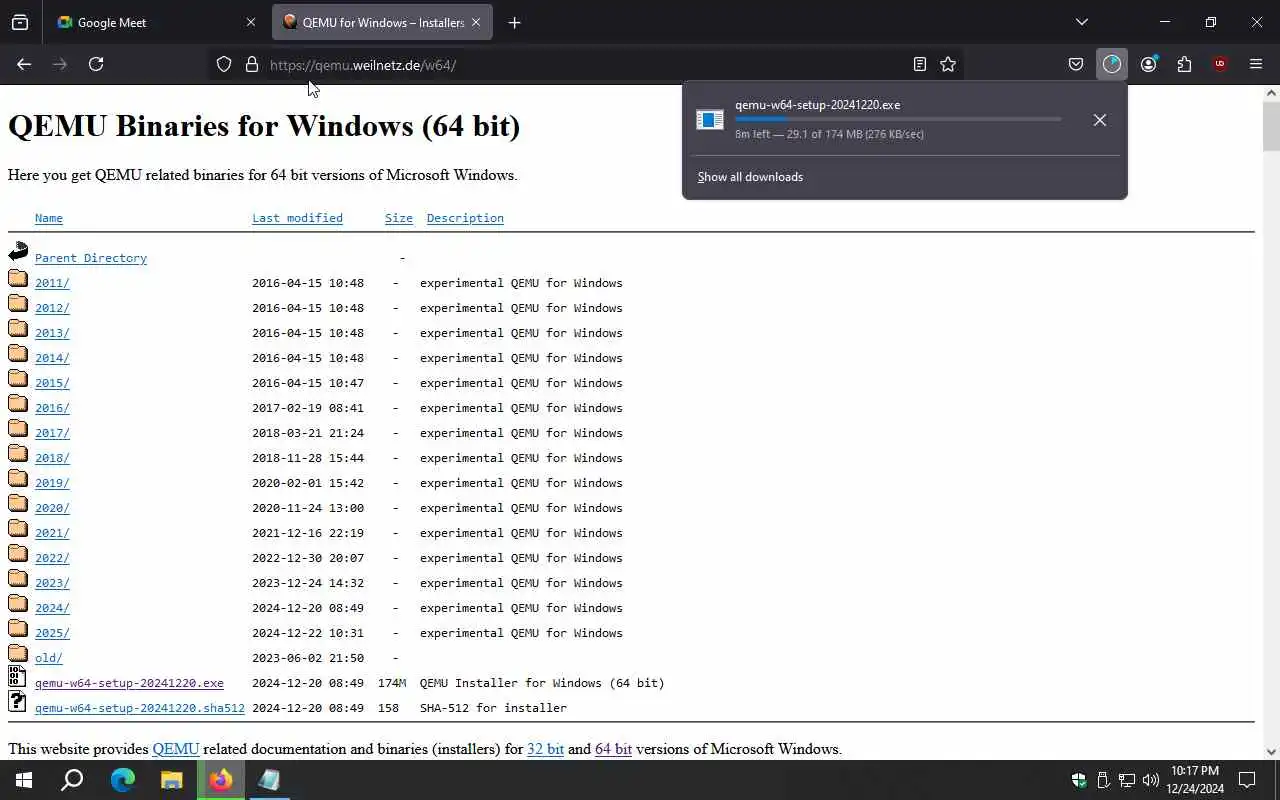Open the 2018/ directory link
This screenshot has height=800, width=1280.
[52, 458]
